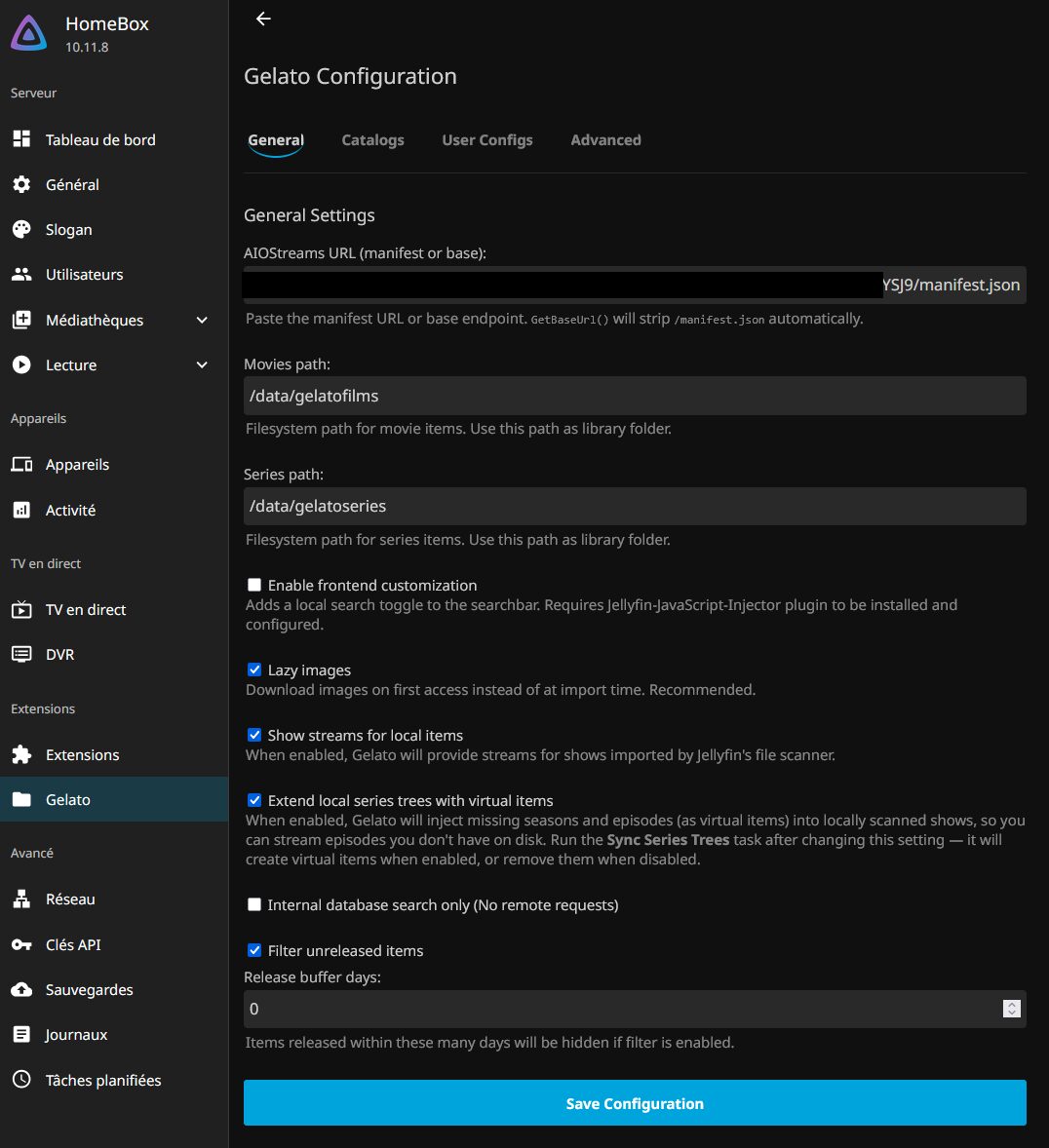Viewport: 1049px width, 1148px height.
Task: Uncheck the Lazy images option
Action: (254, 670)
